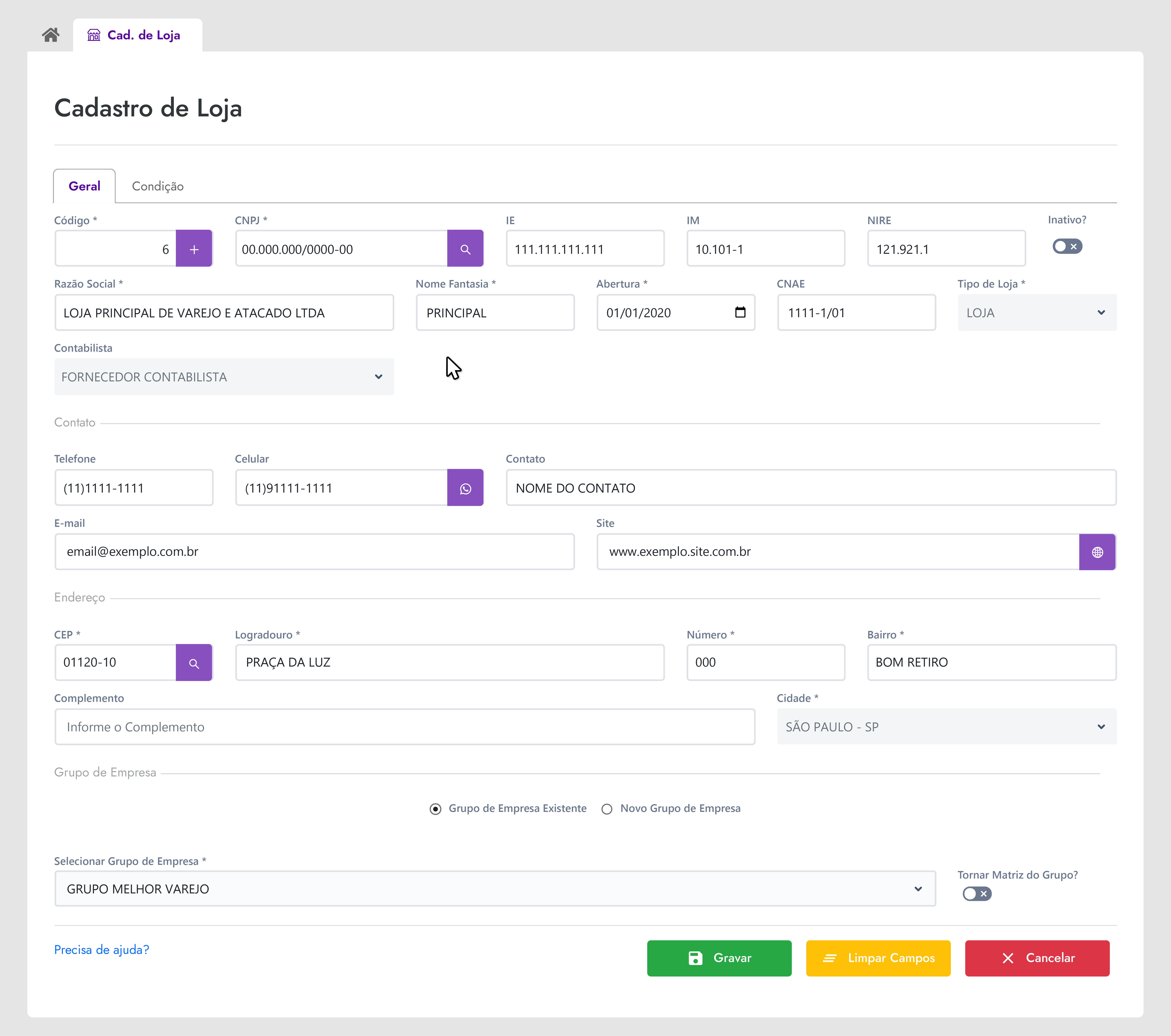1171x1036 pixels.
Task: Toggle the Inativo switch
Action: pyautogui.click(x=1067, y=246)
